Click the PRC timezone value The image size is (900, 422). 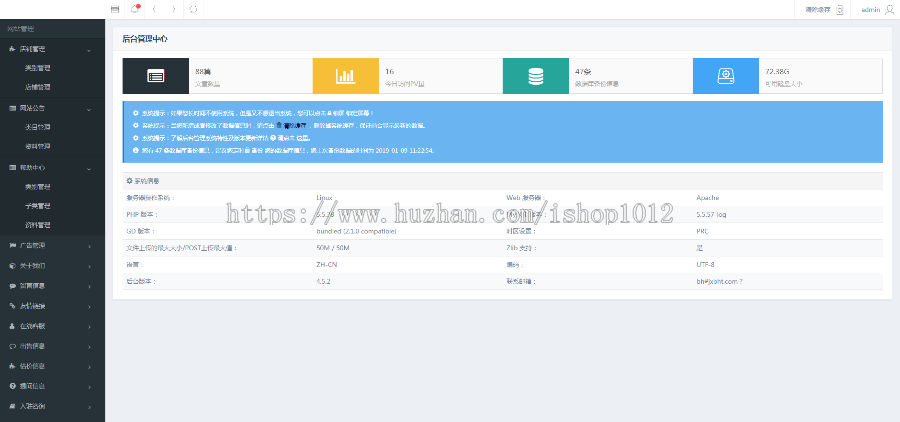[702, 231]
